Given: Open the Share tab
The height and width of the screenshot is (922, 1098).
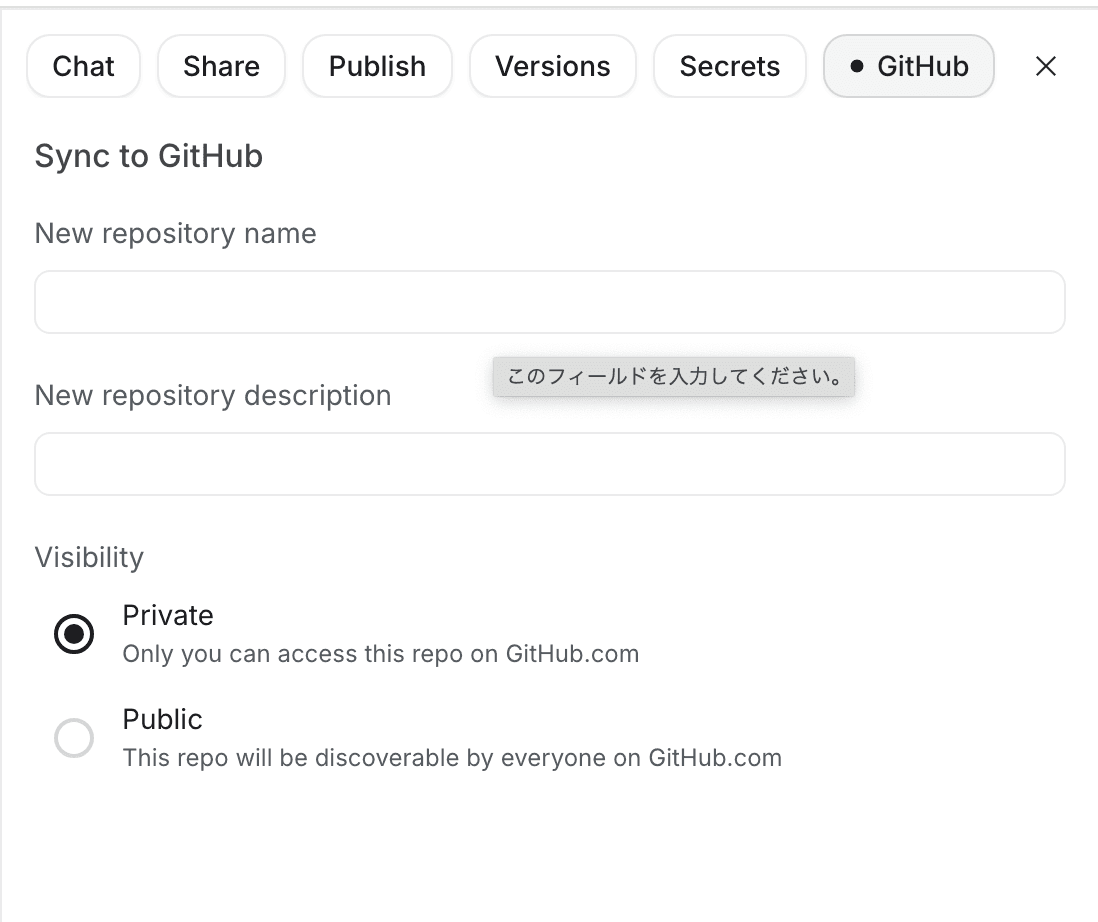Looking at the screenshot, I should 221,67.
